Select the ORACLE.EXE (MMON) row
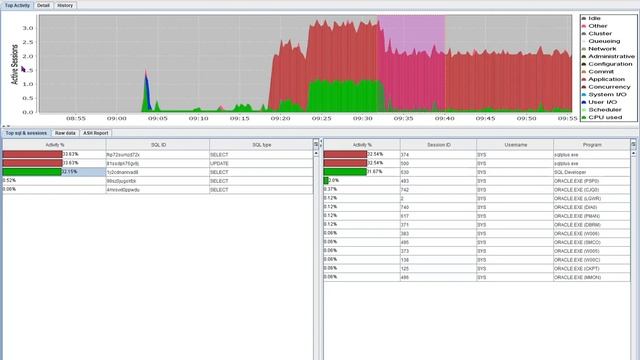640x360 pixels. click(477, 278)
